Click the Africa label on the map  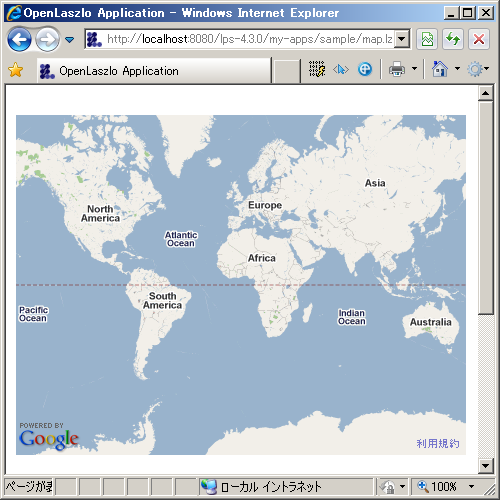click(x=262, y=258)
